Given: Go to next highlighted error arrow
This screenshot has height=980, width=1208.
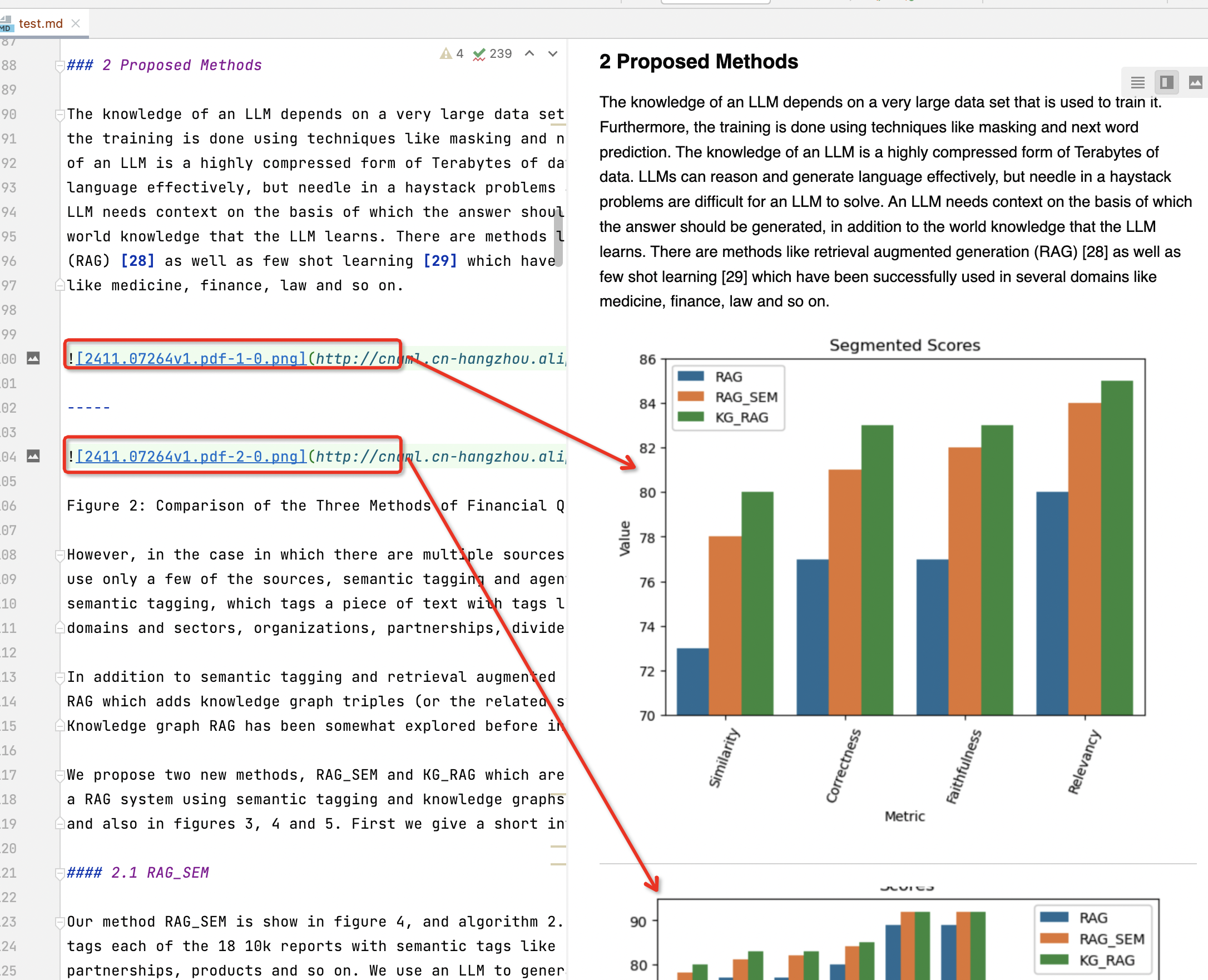Looking at the screenshot, I should pos(553,53).
